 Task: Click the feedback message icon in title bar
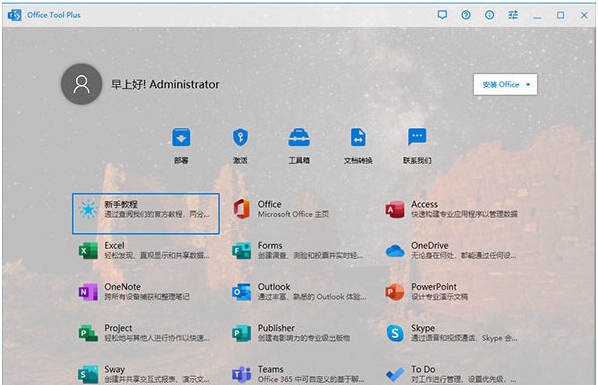(x=442, y=15)
